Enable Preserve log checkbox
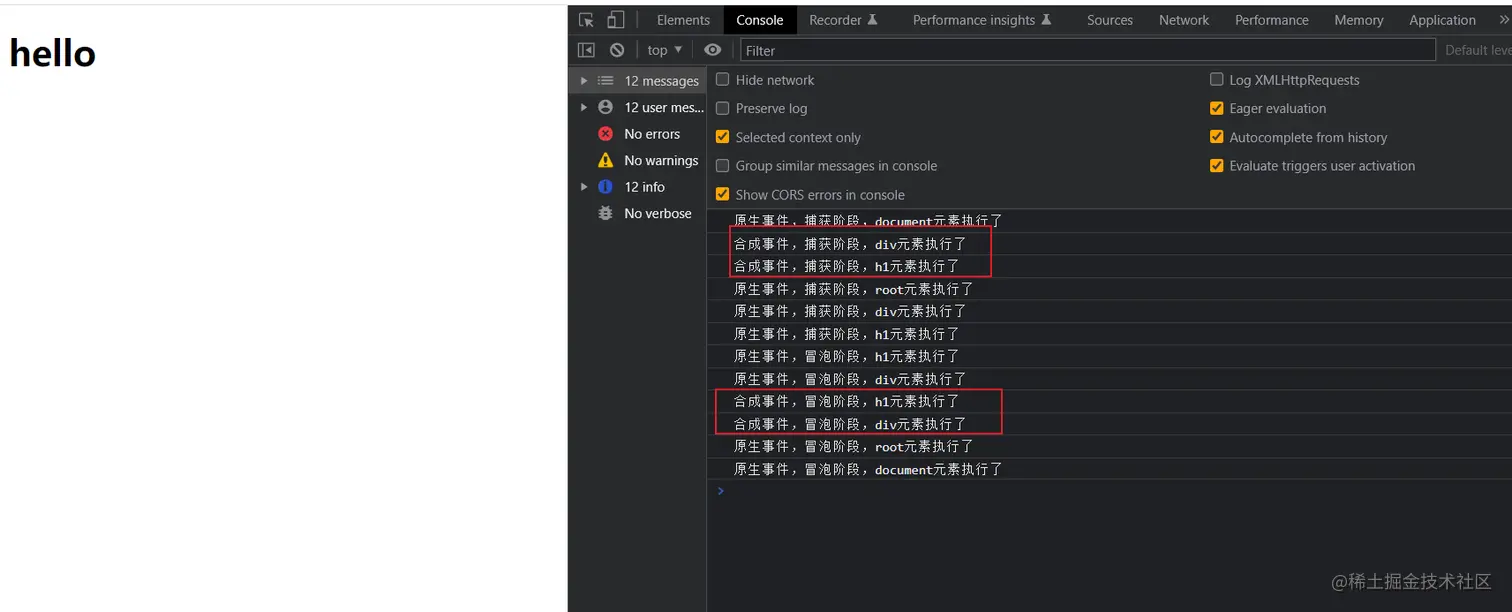The image size is (1512, 612). tap(723, 108)
